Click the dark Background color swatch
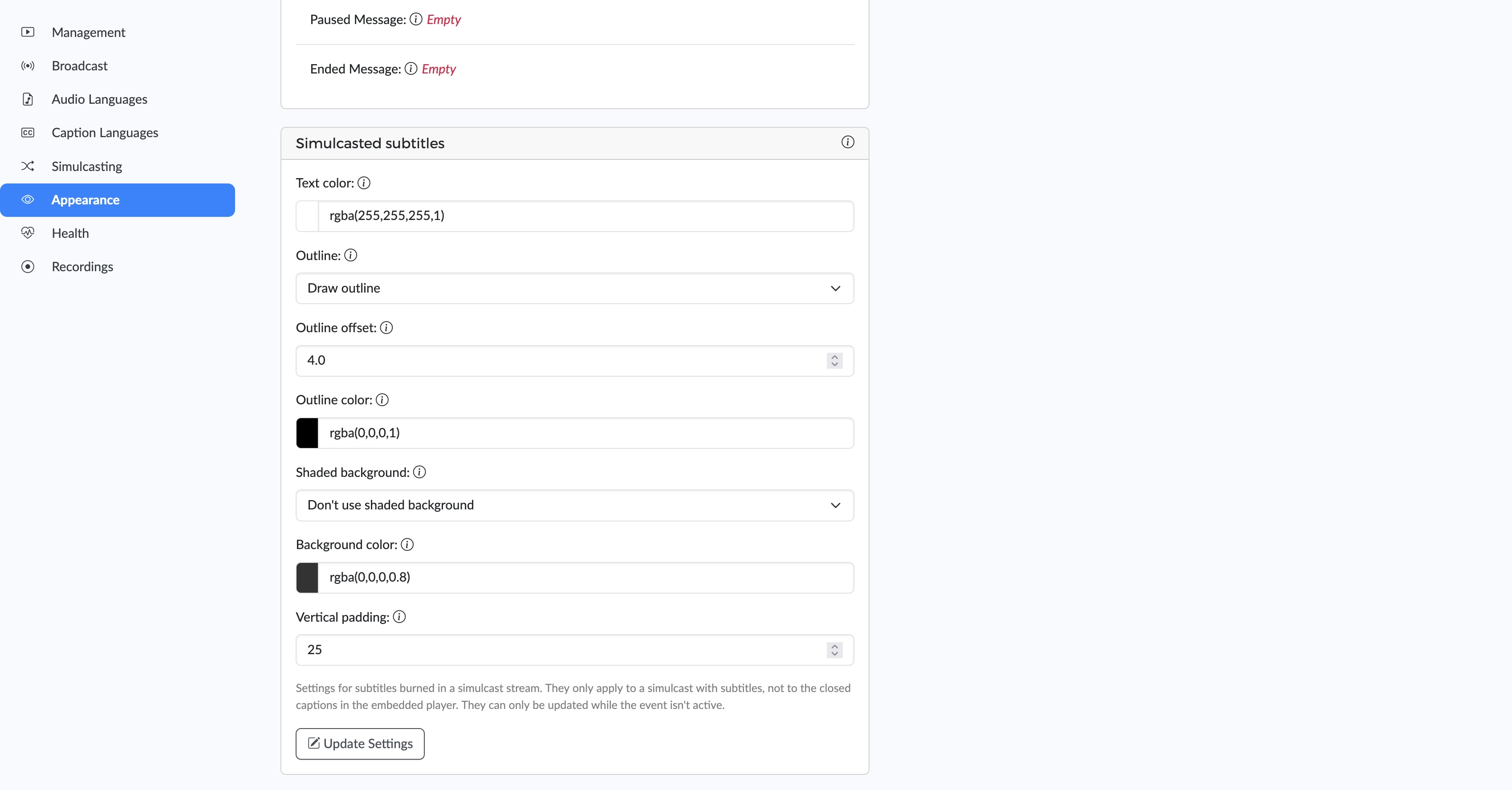Viewport: 1512px width, 790px height. click(307, 578)
